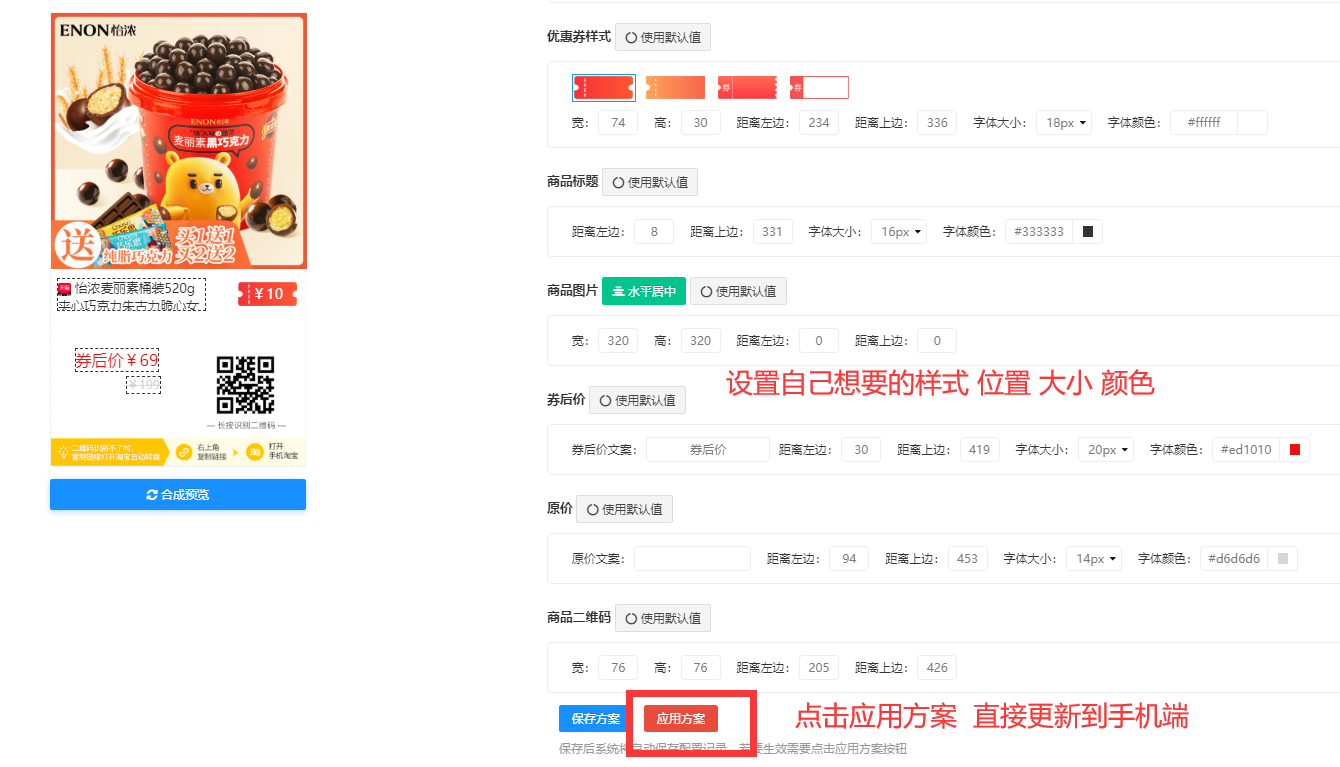The height and width of the screenshot is (767, 1340).
Task: Click title left distance field 8
Action: pyautogui.click(x=654, y=232)
